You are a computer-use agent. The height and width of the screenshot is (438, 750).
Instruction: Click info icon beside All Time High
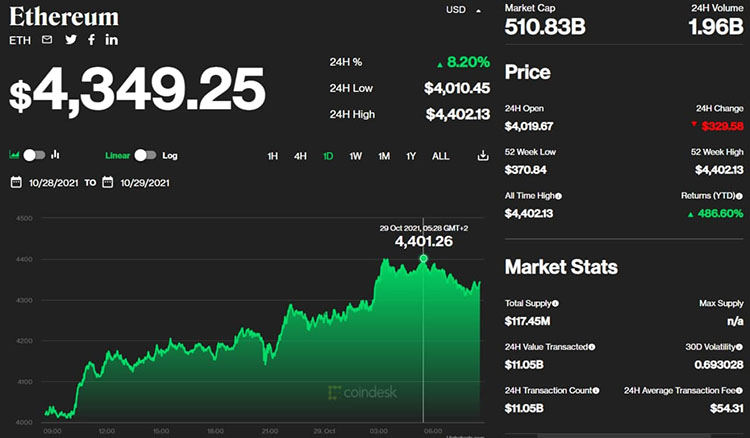(x=558, y=196)
